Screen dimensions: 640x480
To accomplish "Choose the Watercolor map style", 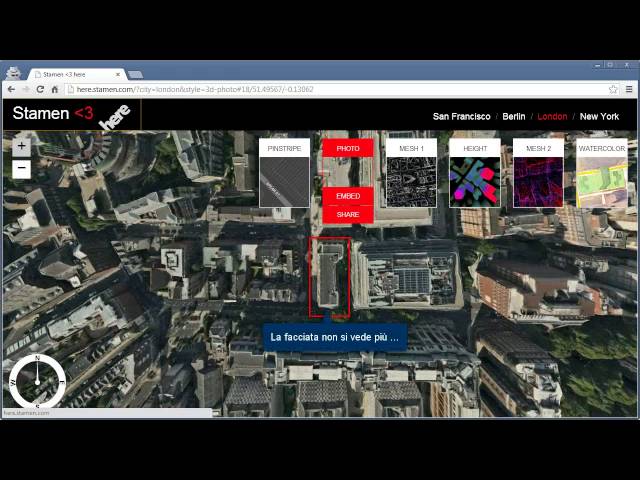I will [602, 173].
